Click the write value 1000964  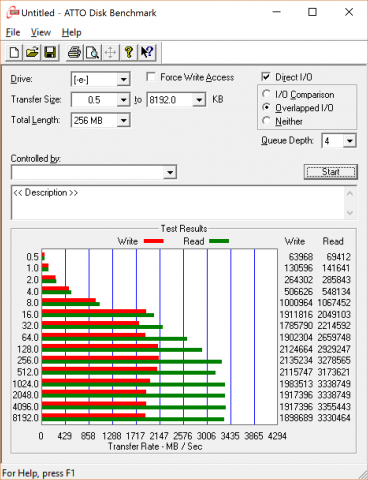[x=296, y=303]
